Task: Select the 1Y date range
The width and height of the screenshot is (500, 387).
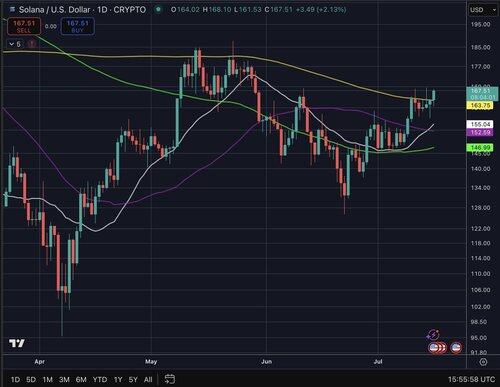Action: (x=118, y=379)
